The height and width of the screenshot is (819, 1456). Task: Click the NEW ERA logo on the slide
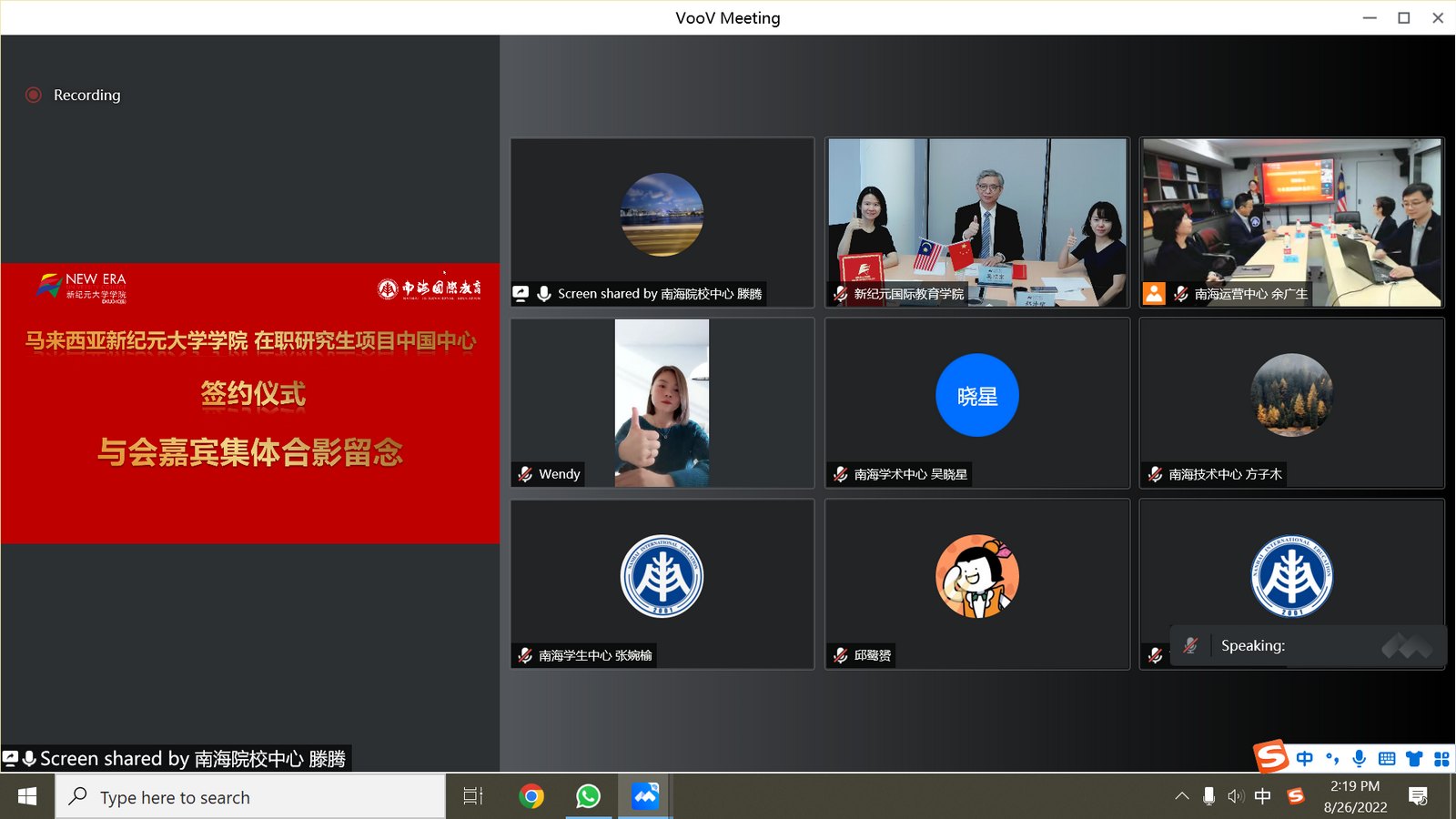[82, 287]
